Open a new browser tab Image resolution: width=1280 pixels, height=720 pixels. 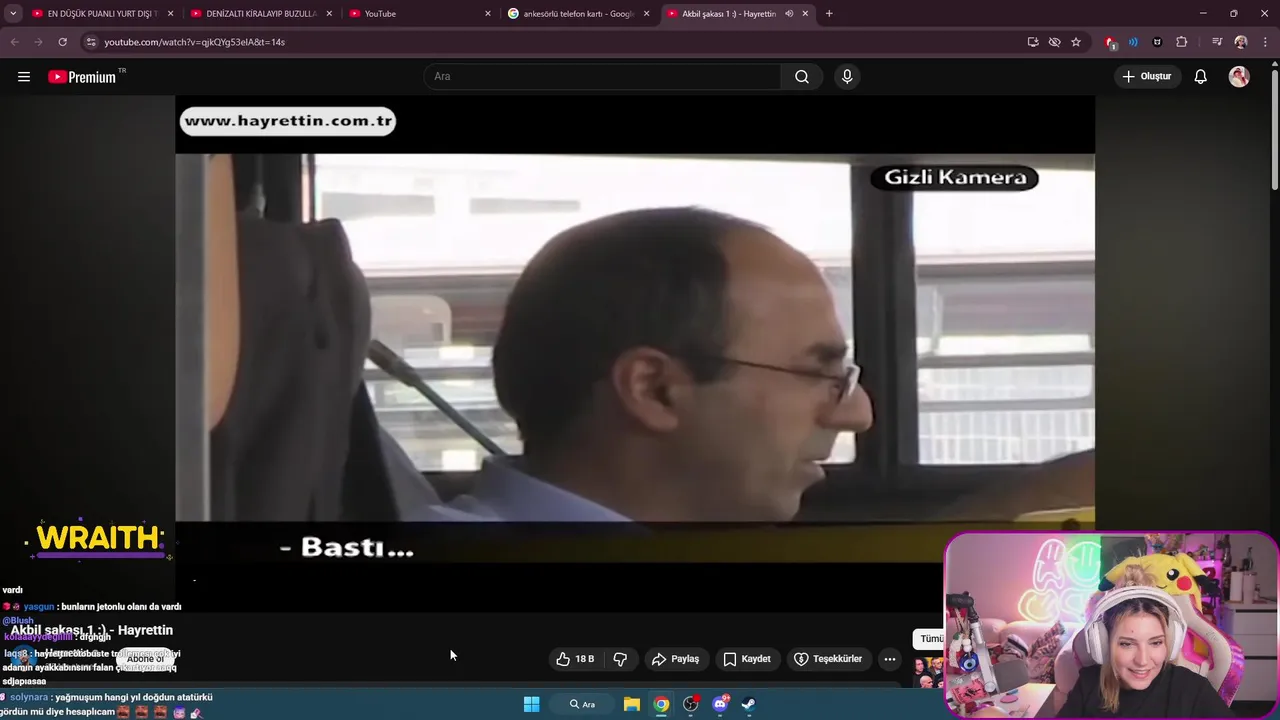(x=829, y=14)
